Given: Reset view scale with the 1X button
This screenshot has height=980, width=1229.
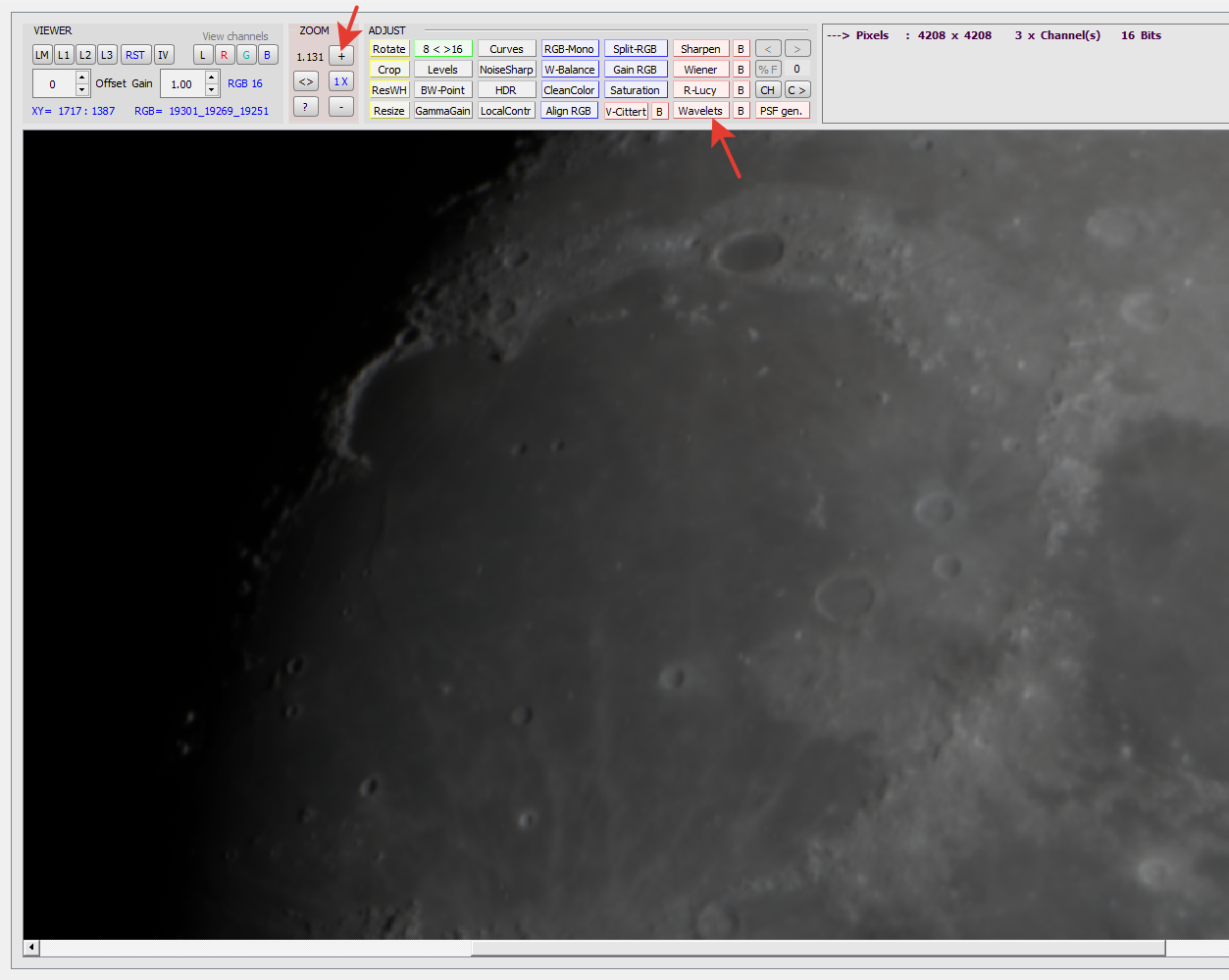Looking at the screenshot, I should 341,80.
